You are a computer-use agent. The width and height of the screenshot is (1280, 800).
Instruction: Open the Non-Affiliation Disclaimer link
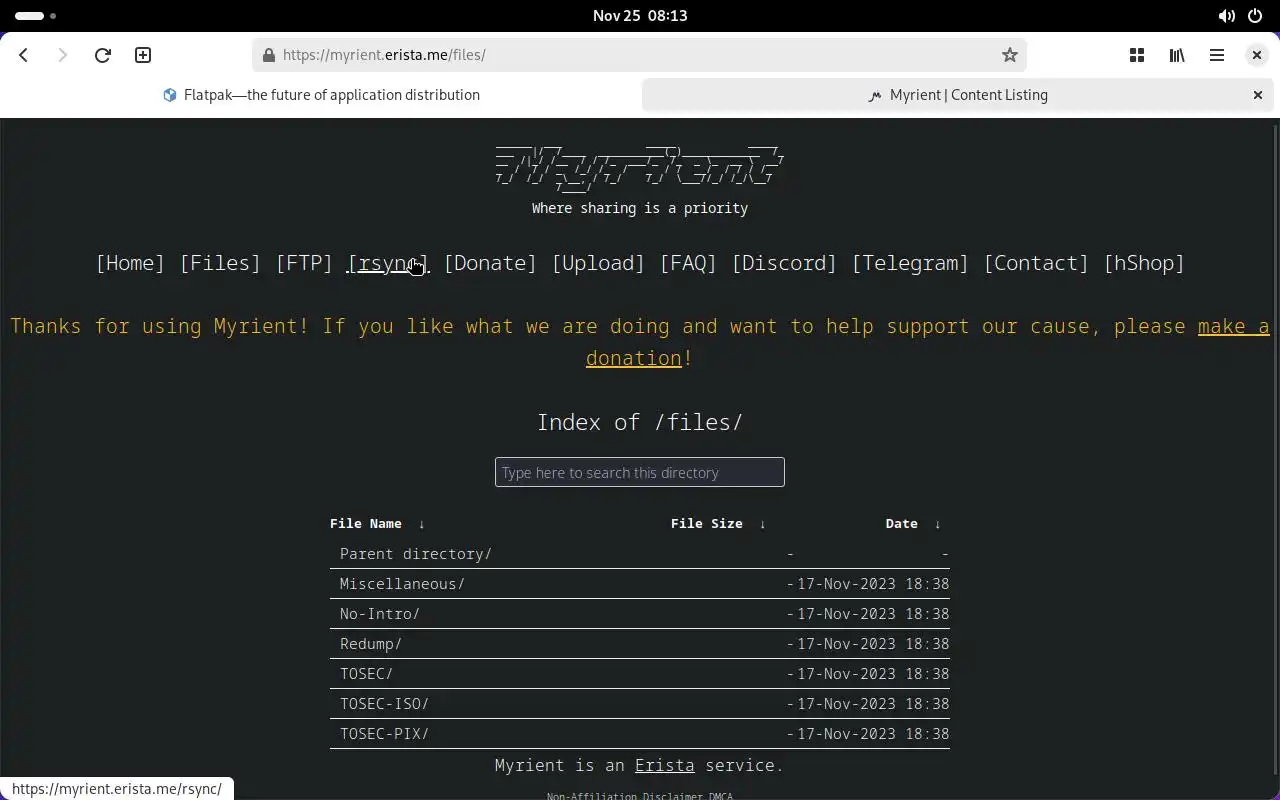tap(626, 796)
